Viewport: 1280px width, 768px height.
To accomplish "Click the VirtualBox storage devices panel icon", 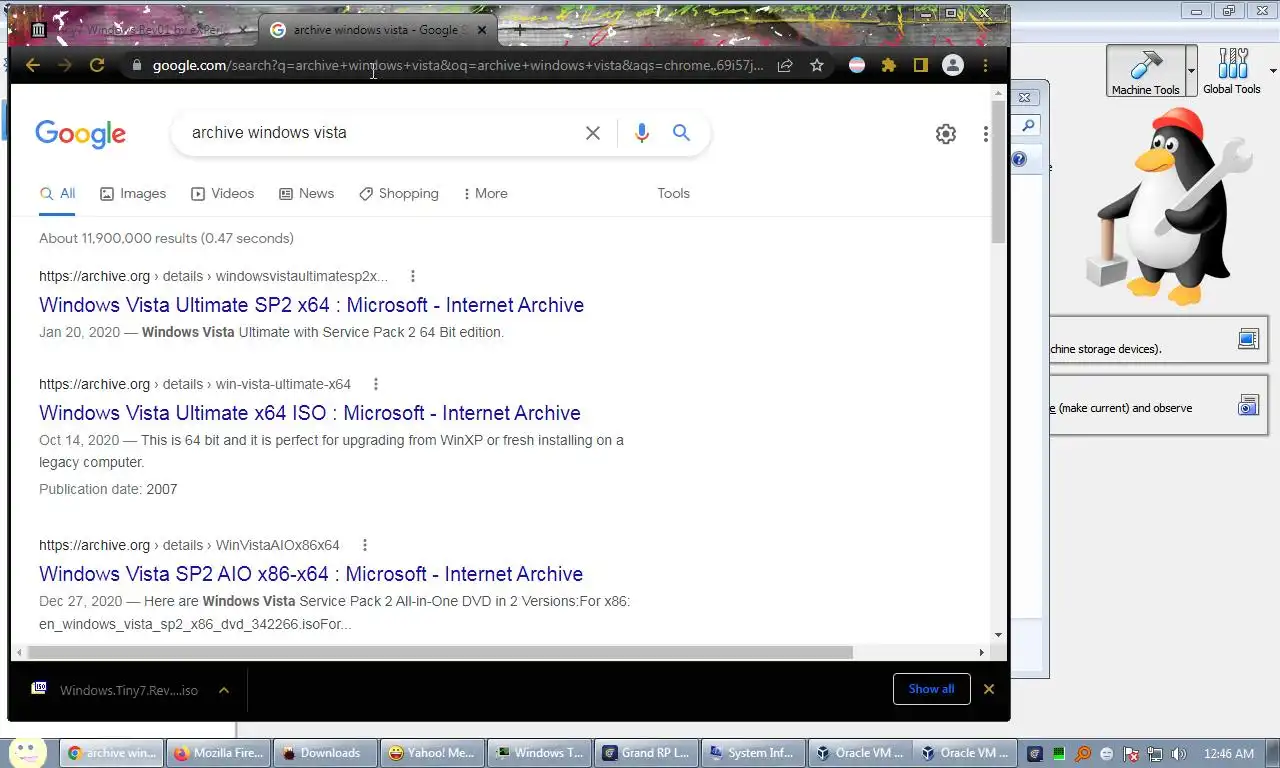I will 1248,339.
